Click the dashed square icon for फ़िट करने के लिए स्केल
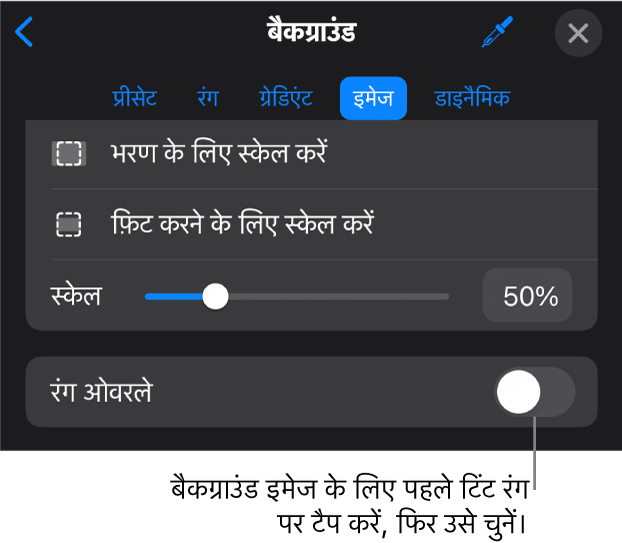This screenshot has width=622, height=543. (69, 224)
